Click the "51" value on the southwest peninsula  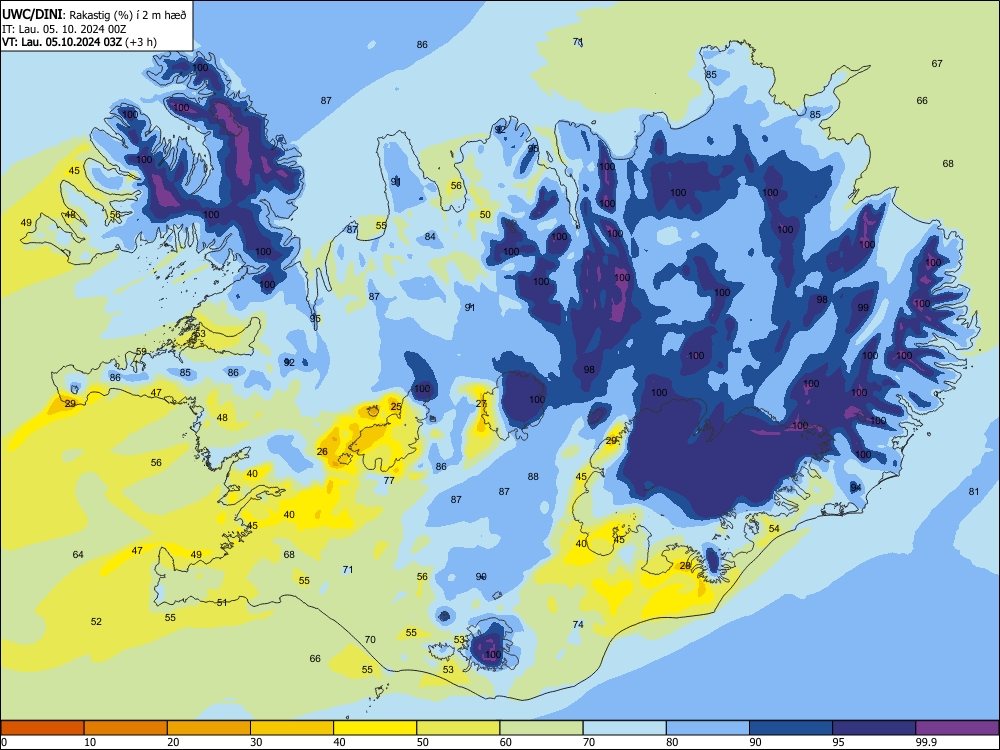coord(222,603)
